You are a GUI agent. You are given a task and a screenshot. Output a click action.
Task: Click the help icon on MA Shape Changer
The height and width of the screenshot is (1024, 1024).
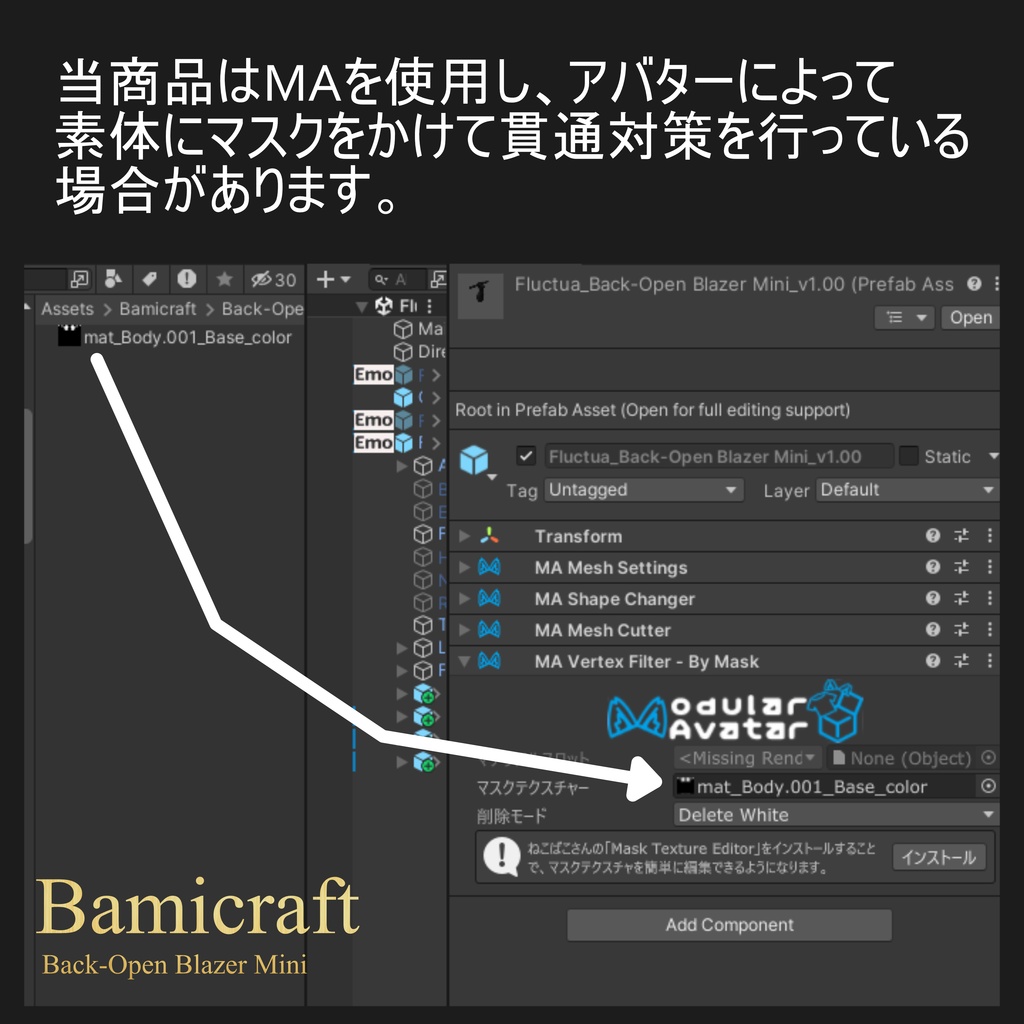point(932,598)
